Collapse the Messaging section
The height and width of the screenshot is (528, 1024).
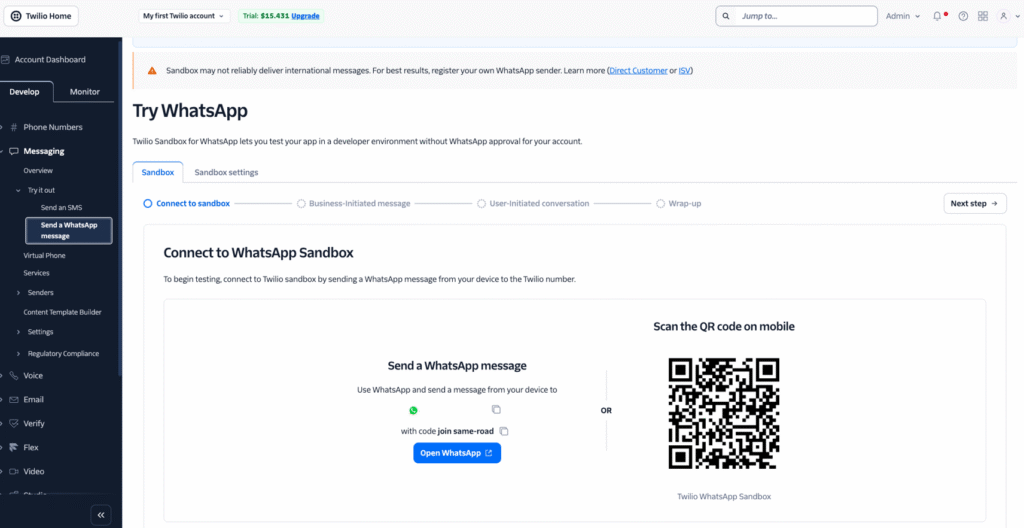3,151
